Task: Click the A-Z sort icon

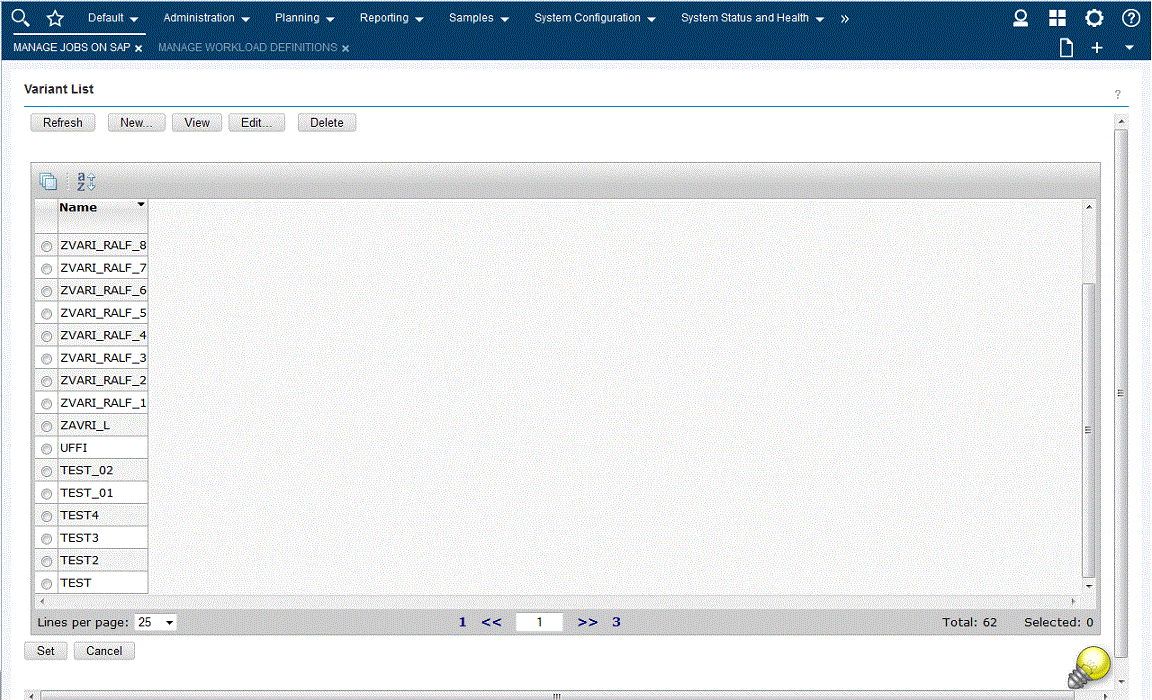Action: tap(84, 181)
